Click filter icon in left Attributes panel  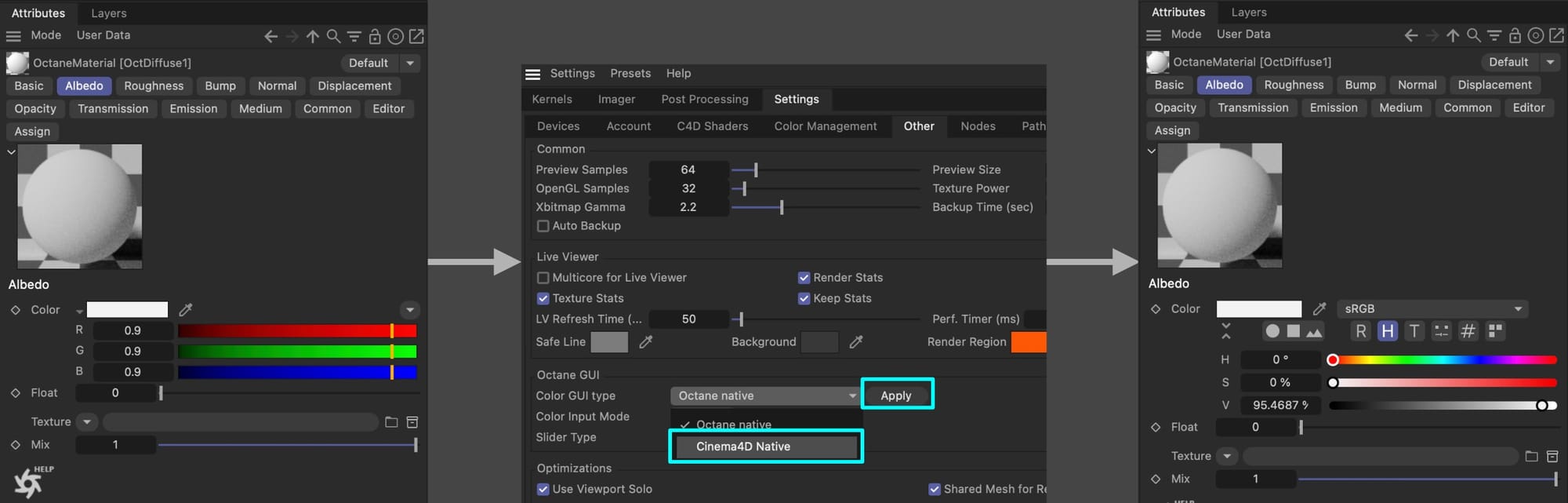coord(354,36)
